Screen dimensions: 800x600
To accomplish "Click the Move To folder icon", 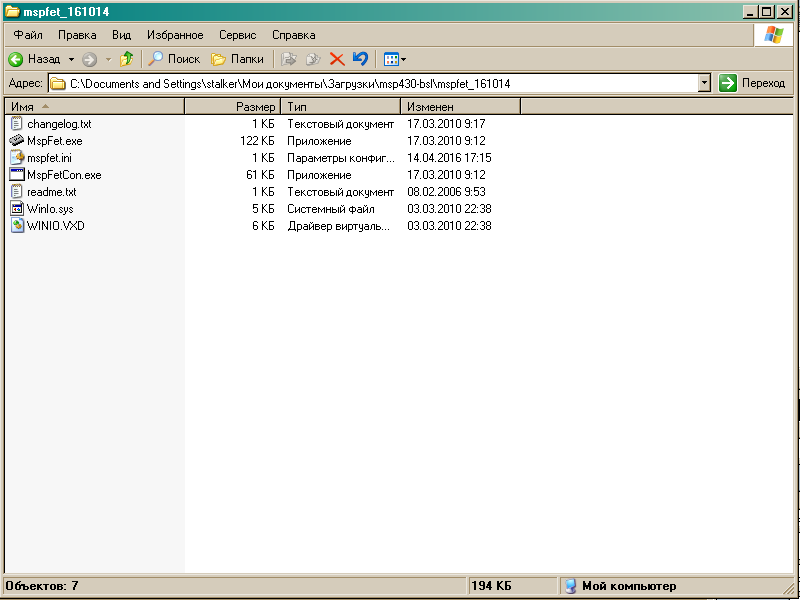I will (x=289, y=59).
